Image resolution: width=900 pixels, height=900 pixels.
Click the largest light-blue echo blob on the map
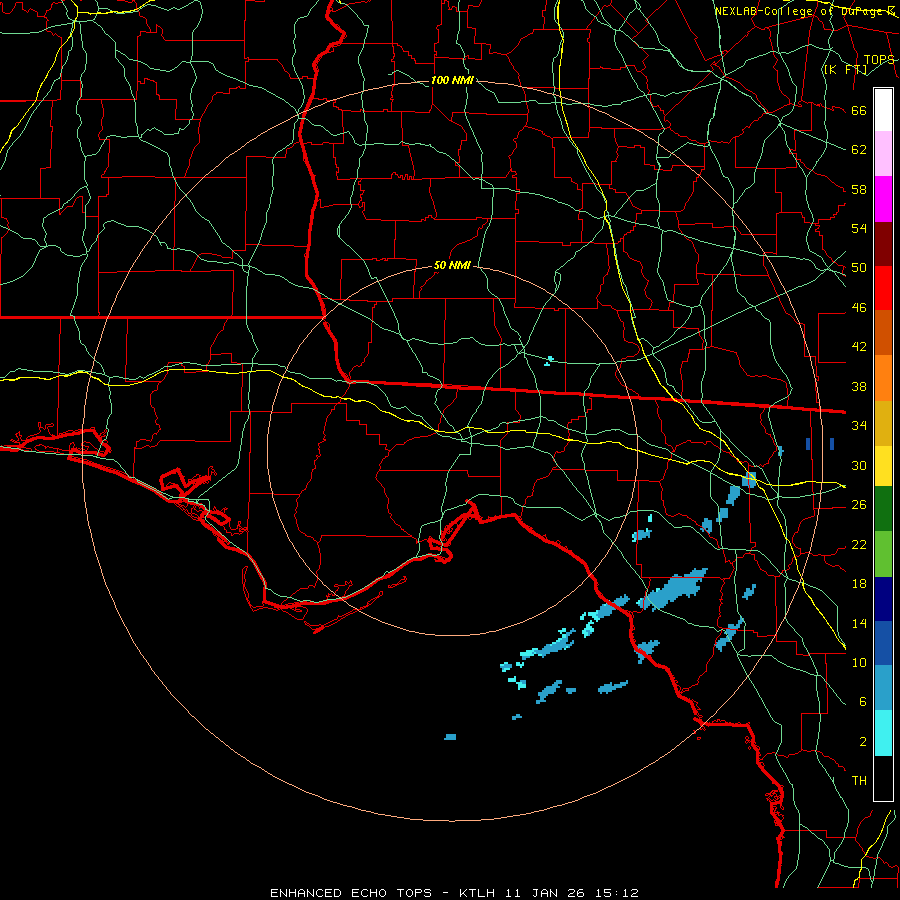click(x=673, y=589)
